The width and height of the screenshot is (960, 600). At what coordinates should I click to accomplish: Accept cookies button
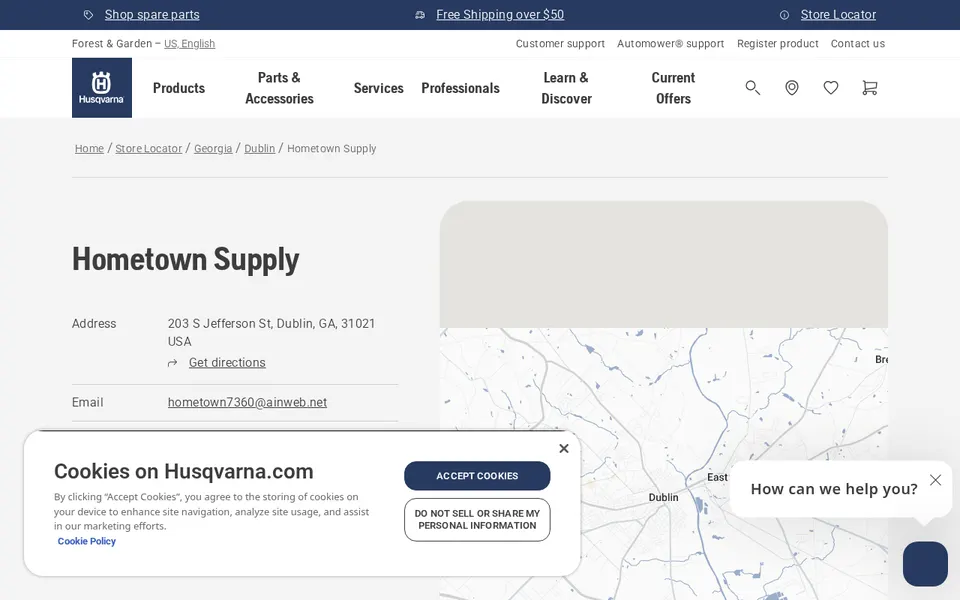(477, 476)
